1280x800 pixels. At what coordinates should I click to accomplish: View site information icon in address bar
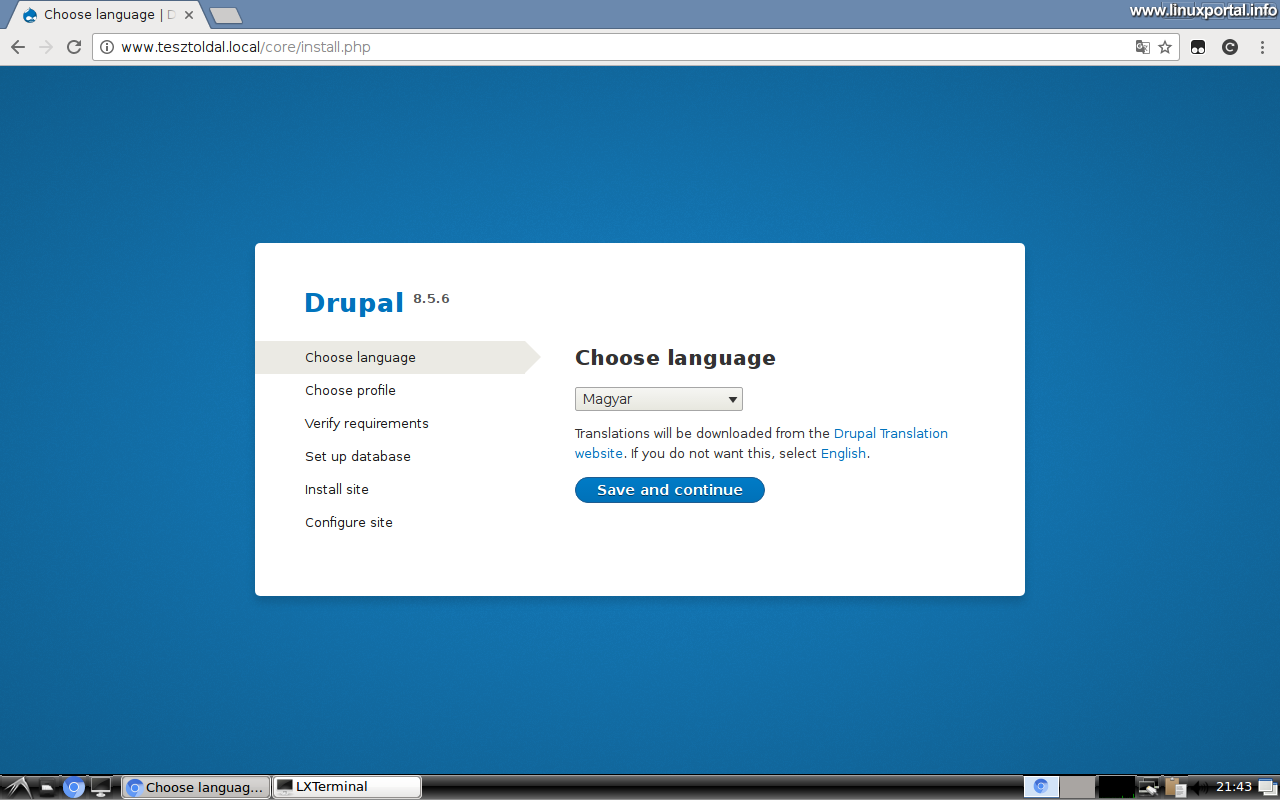coord(107,47)
